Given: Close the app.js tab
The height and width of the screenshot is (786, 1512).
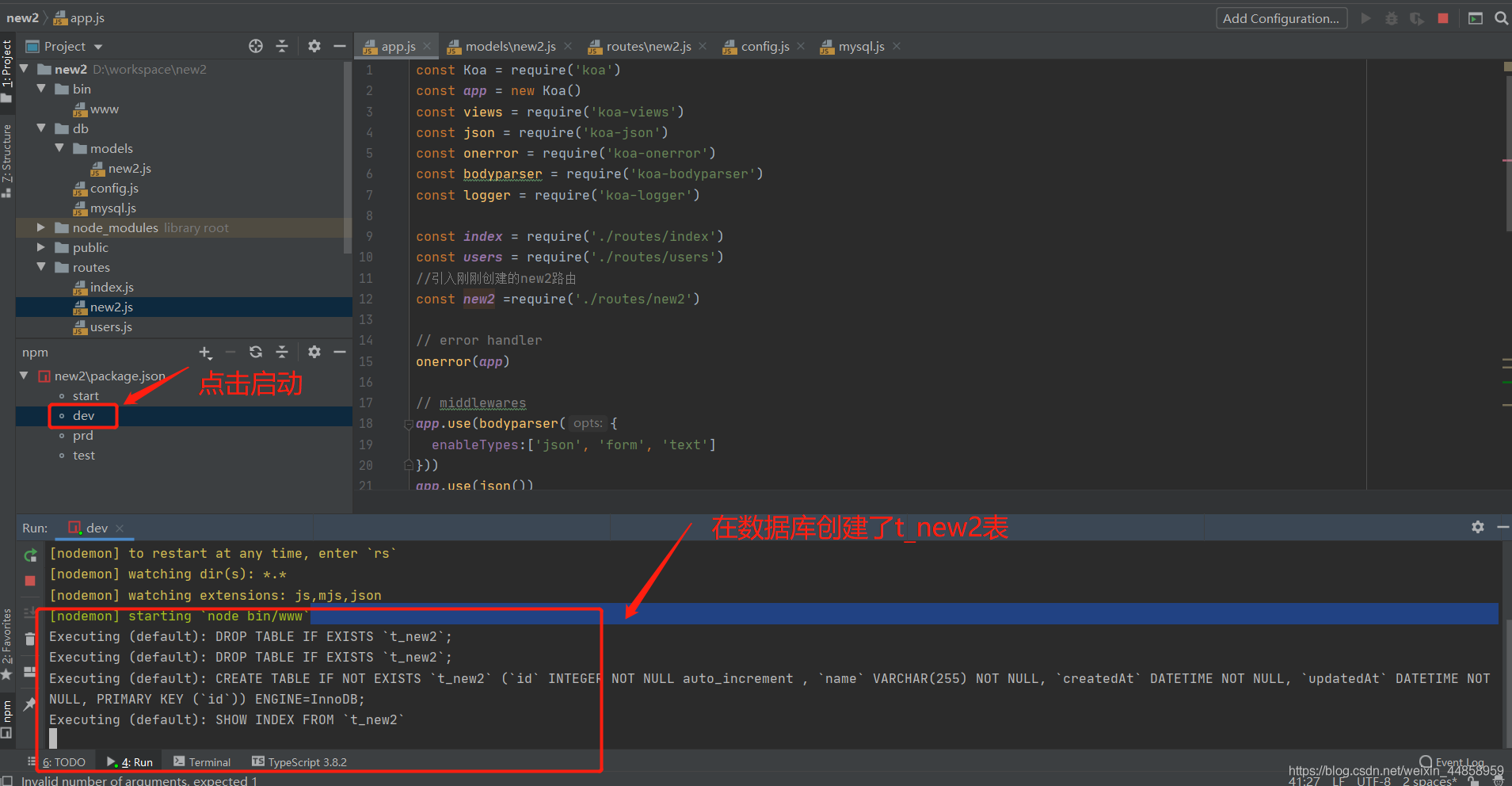Looking at the screenshot, I should click(x=427, y=47).
